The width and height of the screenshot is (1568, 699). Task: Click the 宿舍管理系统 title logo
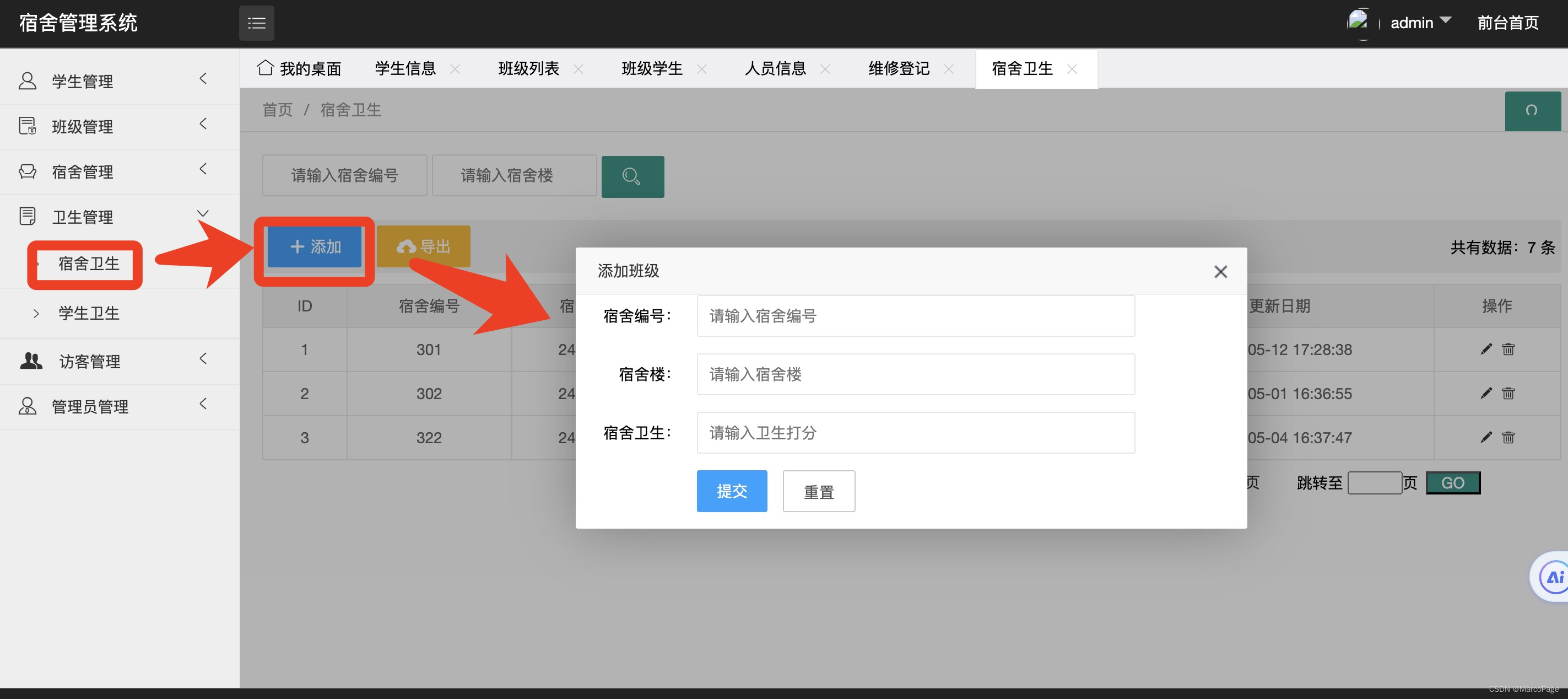[79, 23]
